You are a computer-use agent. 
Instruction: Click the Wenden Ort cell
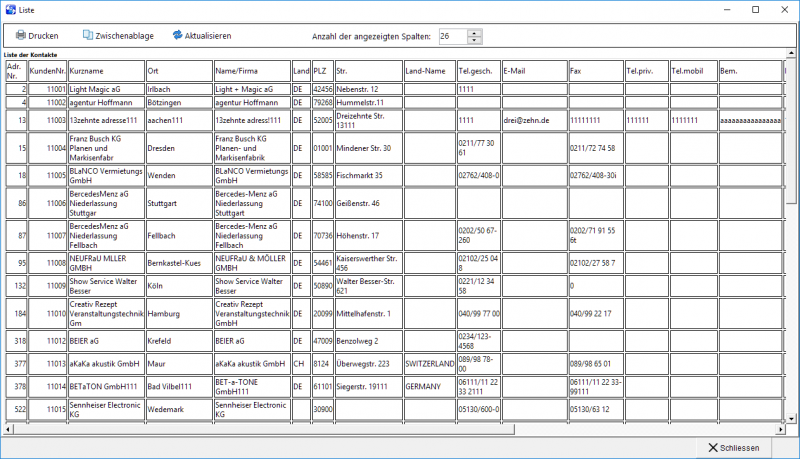179,175
